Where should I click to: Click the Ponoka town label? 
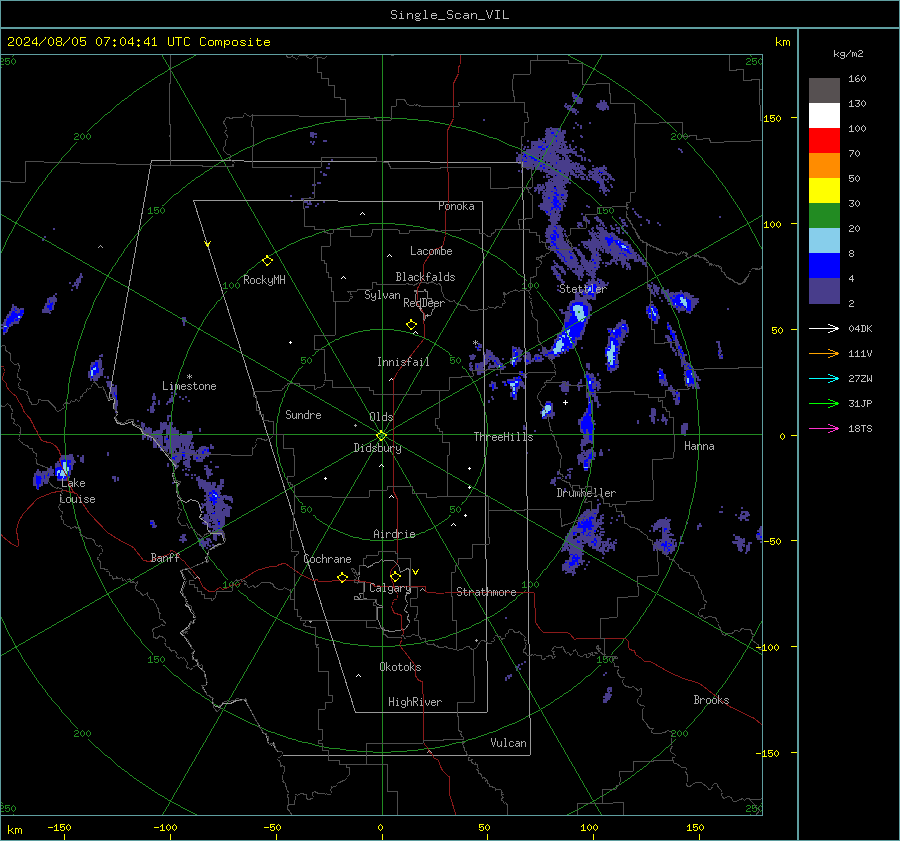pos(456,206)
